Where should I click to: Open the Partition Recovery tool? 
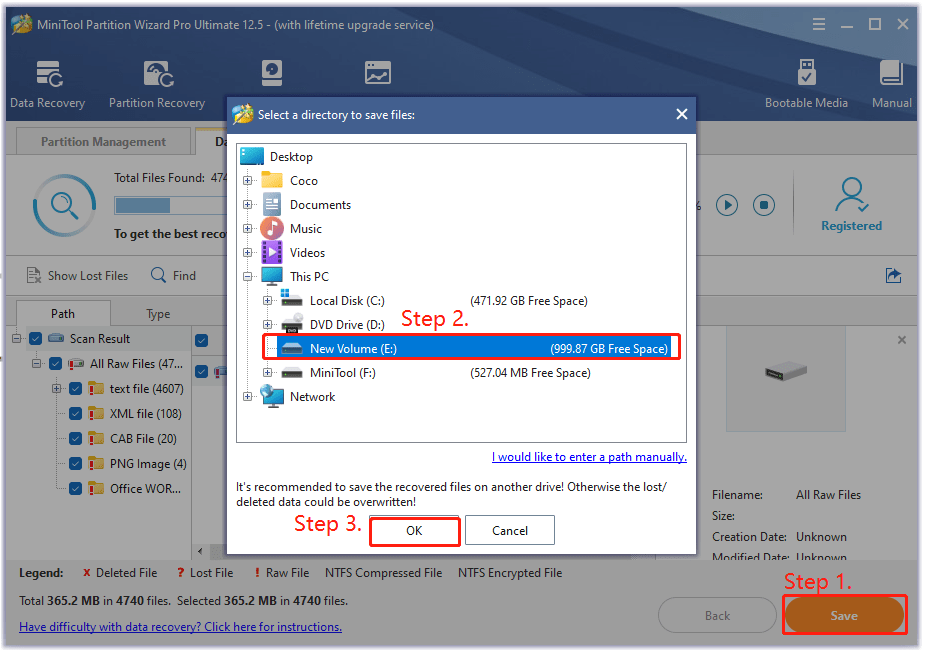tap(156, 82)
